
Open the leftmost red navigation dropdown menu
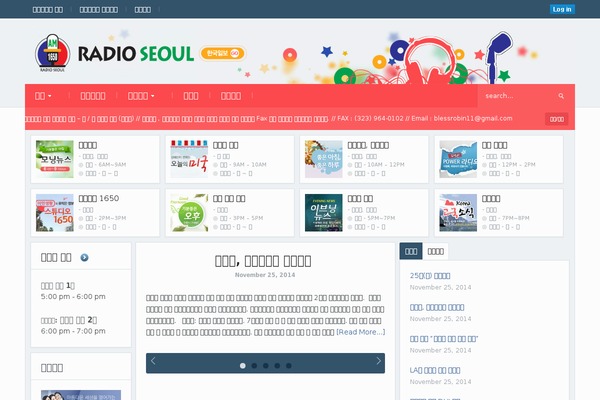tap(43, 96)
